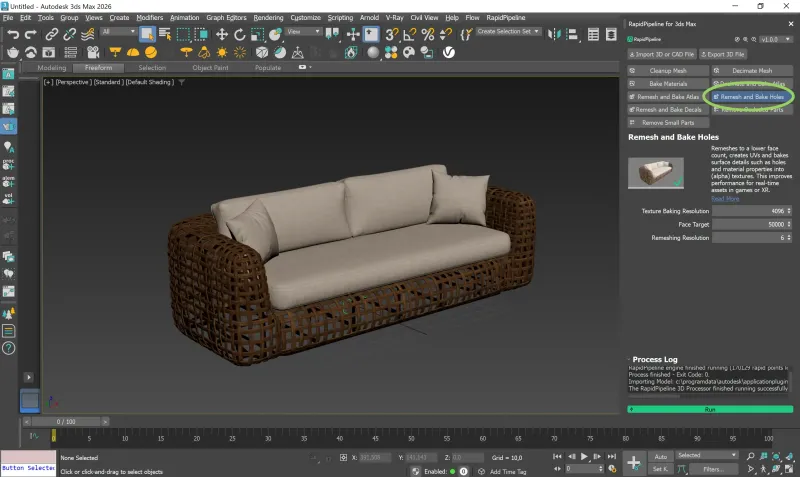
Task: Switch to the Object Paint tab
Action: [210, 68]
